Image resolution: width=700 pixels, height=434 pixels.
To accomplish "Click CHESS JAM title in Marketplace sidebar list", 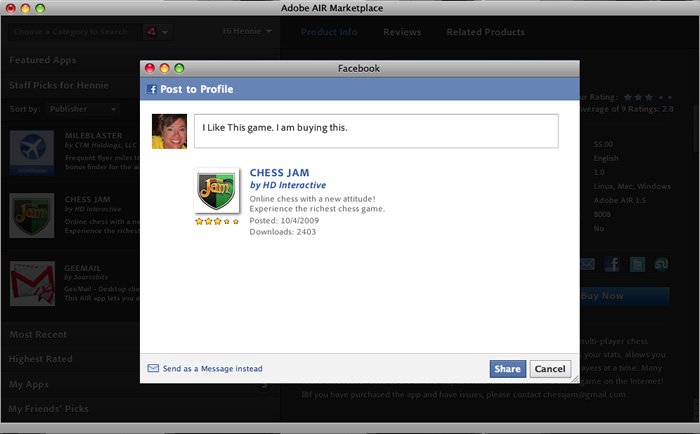I will pyautogui.click(x=88, y=199).
